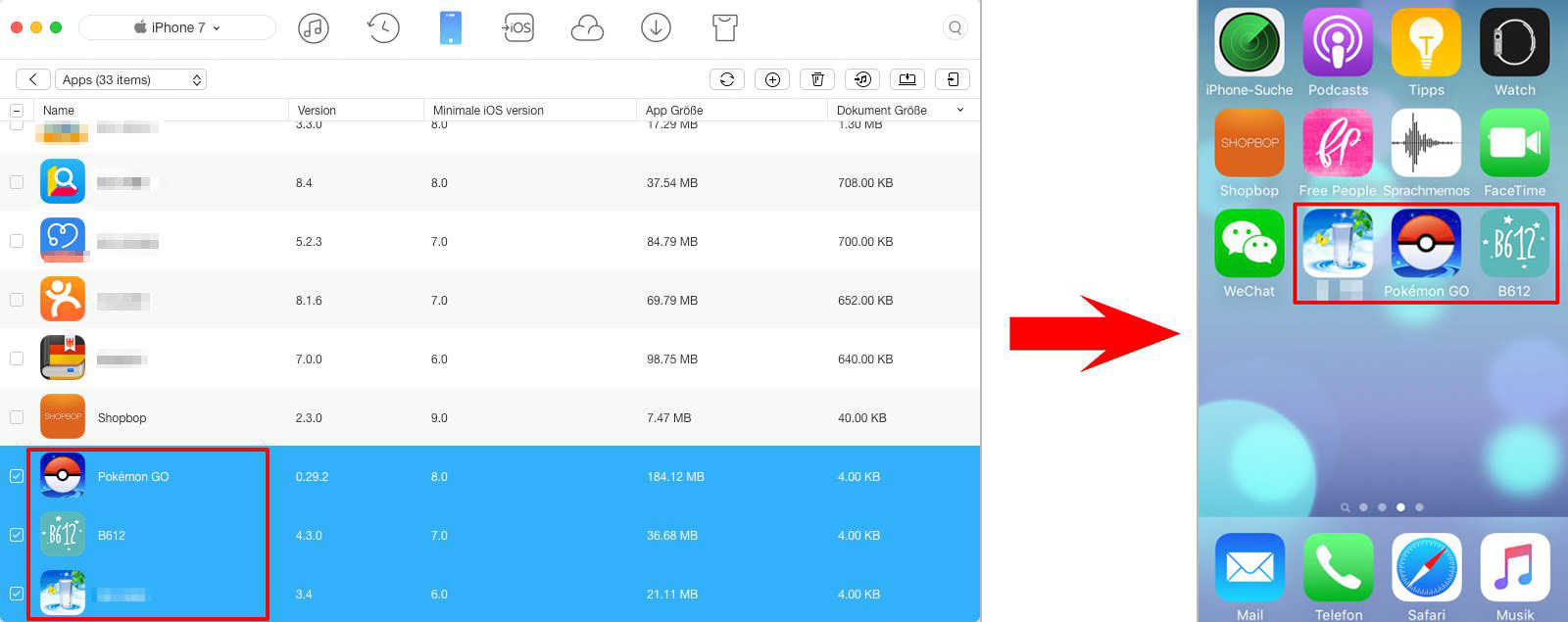Refresh the apps list
Screen dimensions: 1568x622
727,79
